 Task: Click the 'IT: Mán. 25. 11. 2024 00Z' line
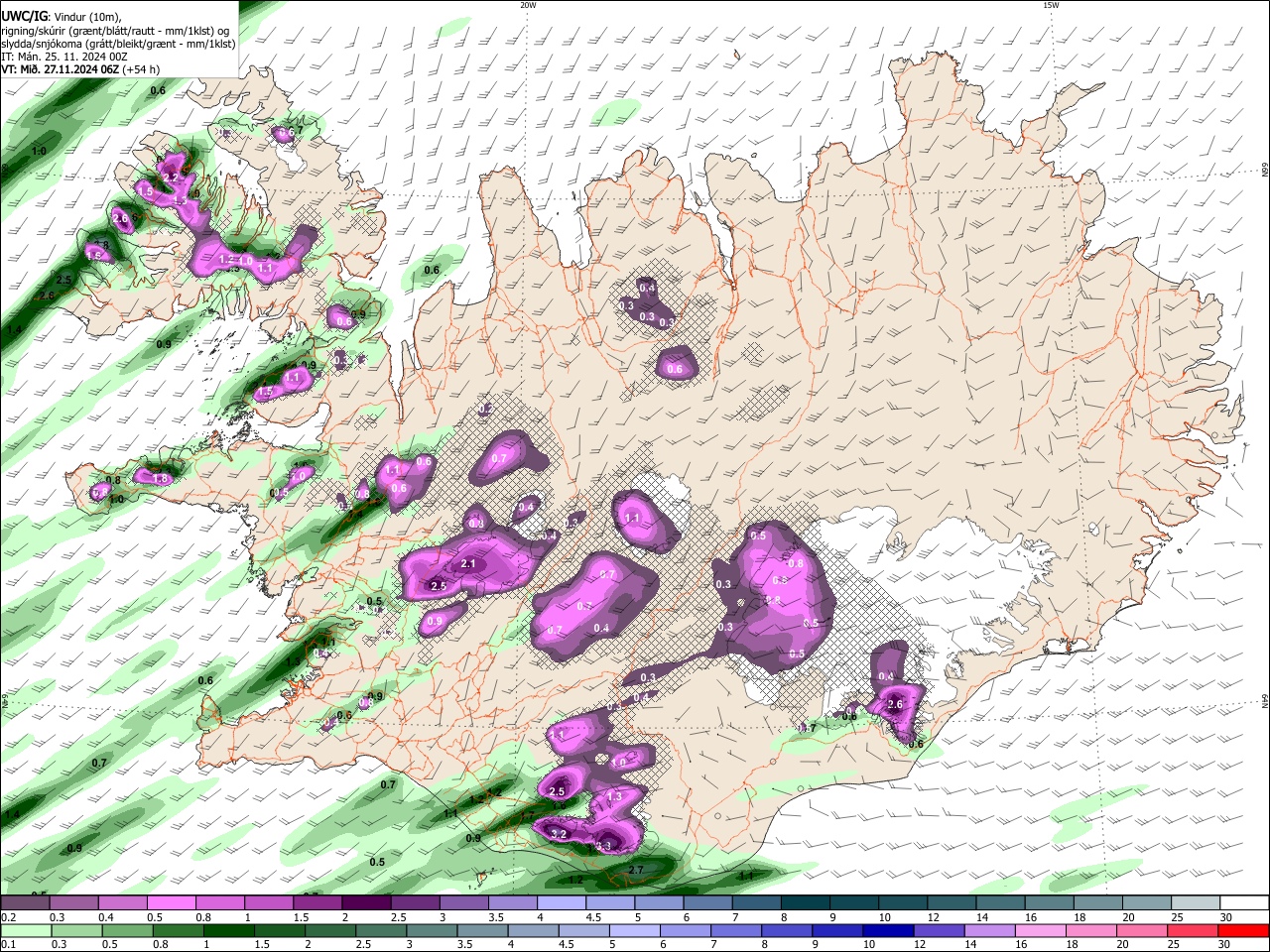pyautogui.click(x=63, y=57)
